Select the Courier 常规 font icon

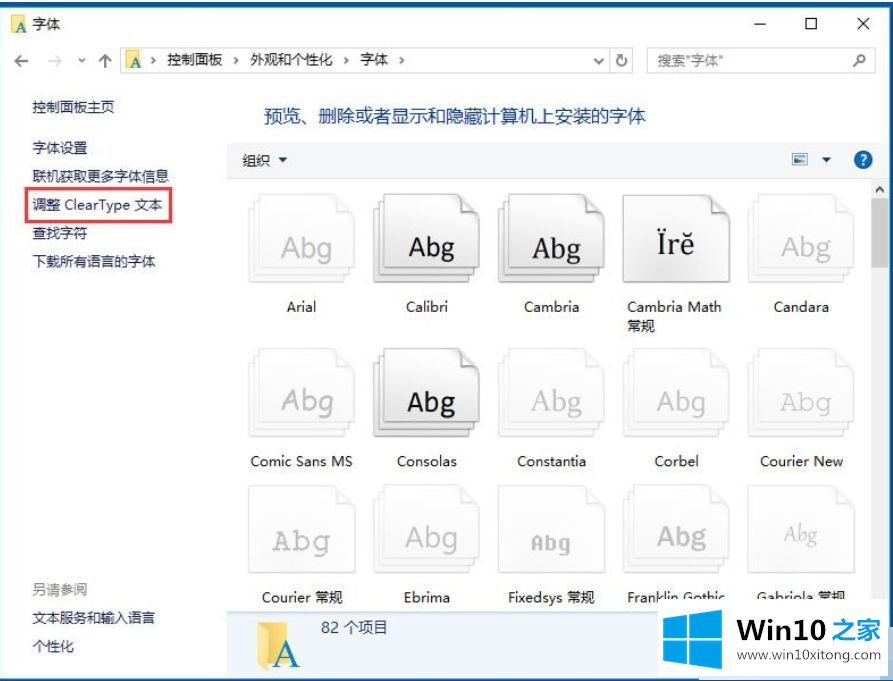(301, 530)
